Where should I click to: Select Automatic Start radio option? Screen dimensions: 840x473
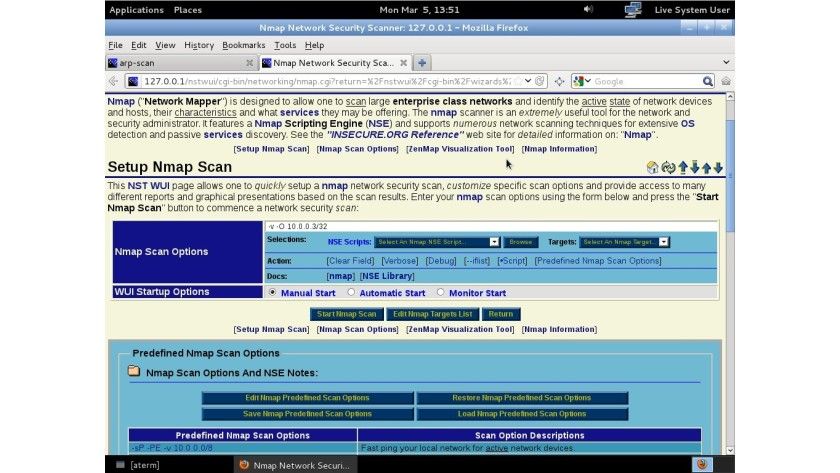point(351,292)
